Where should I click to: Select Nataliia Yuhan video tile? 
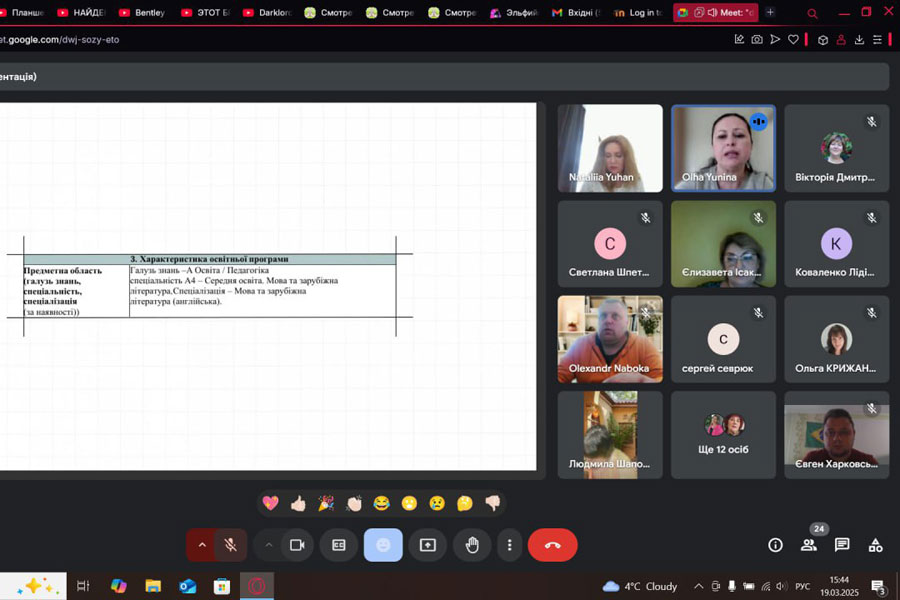[x=610, y=148]
